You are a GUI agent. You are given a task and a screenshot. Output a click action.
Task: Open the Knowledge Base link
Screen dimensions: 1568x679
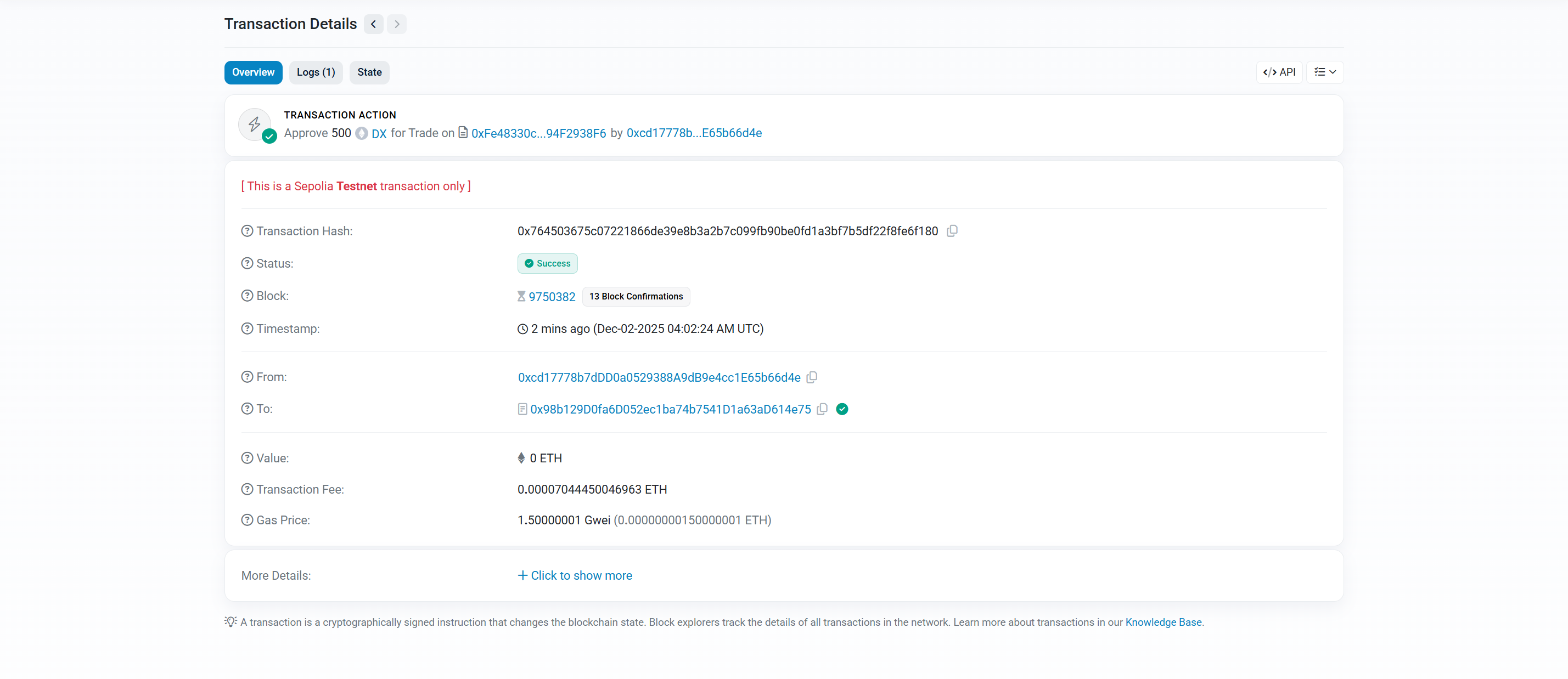click(1163, 623)
